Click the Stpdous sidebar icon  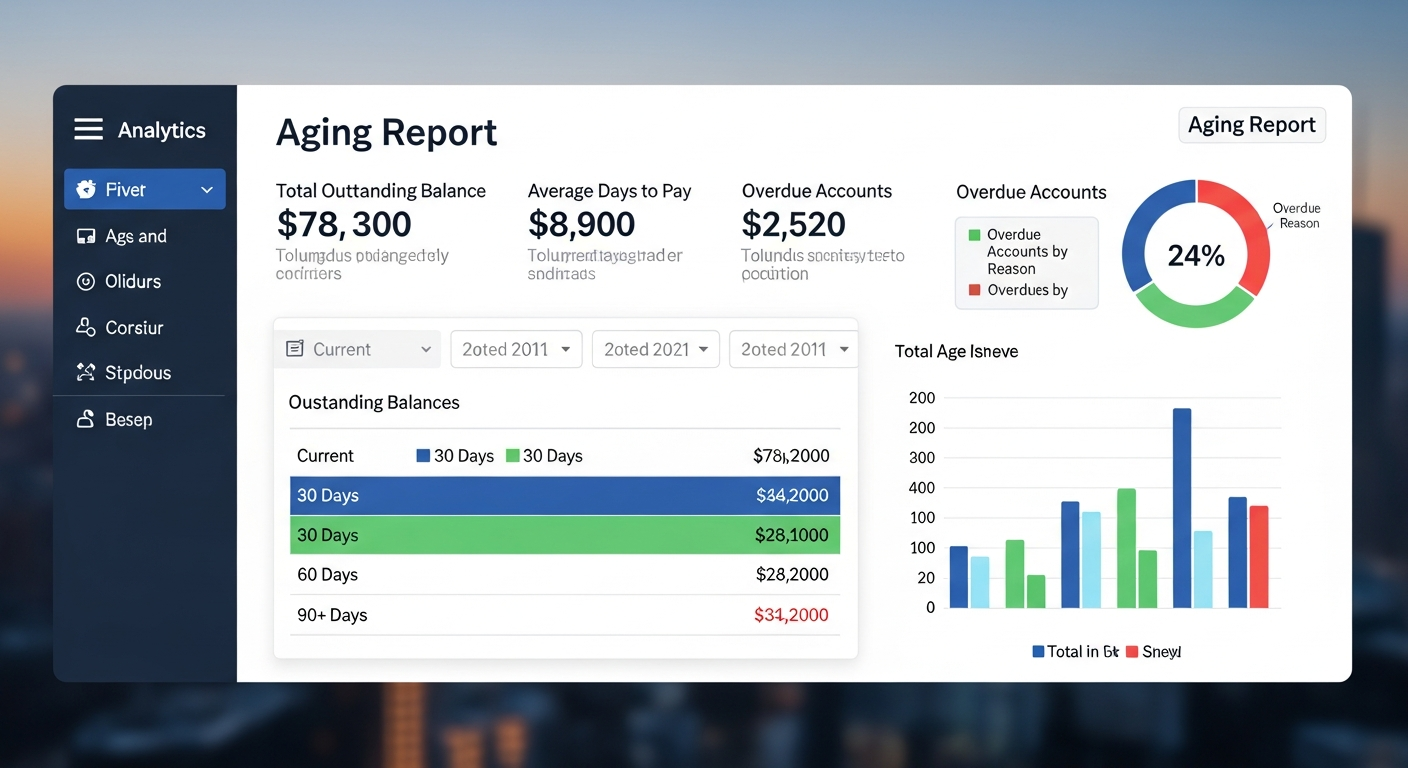86,373
